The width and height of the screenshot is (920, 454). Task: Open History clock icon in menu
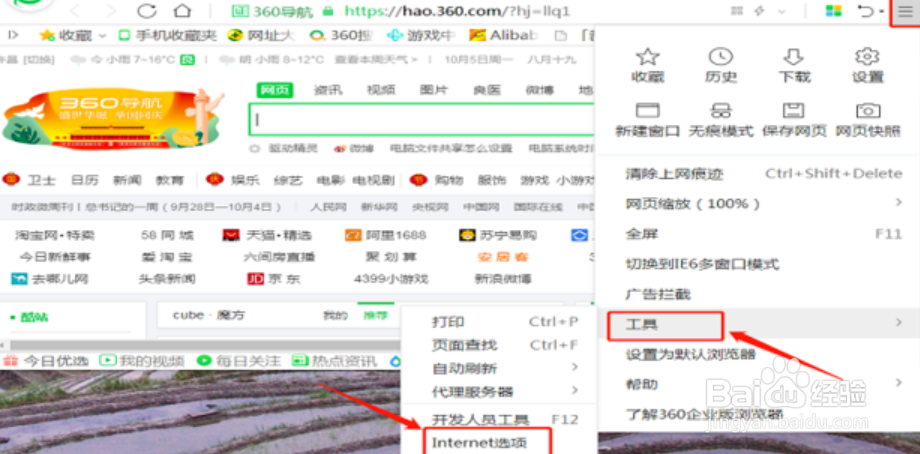click(721, 57)
